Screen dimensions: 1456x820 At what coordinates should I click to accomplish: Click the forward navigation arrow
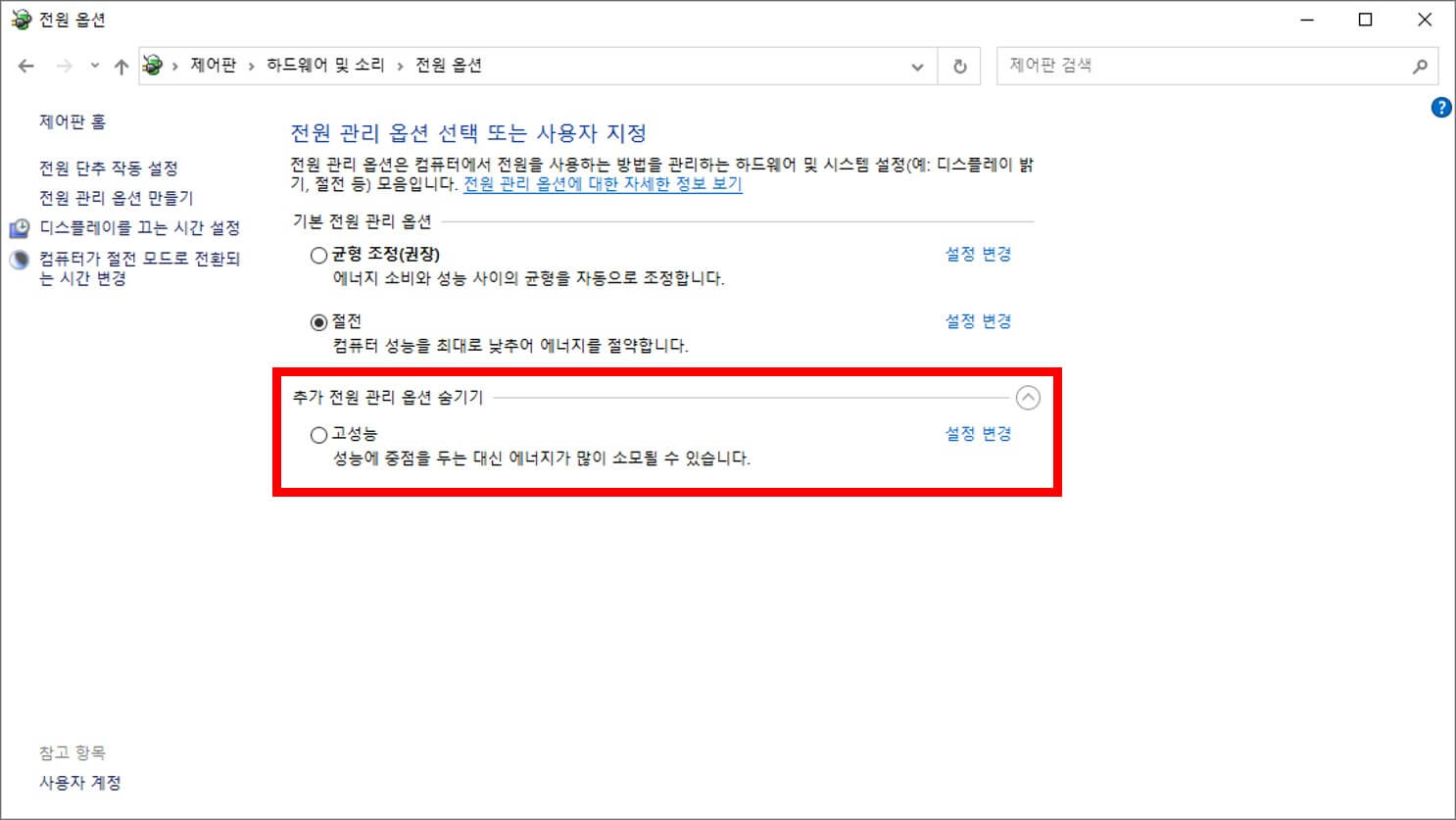[x=65, y=66]
